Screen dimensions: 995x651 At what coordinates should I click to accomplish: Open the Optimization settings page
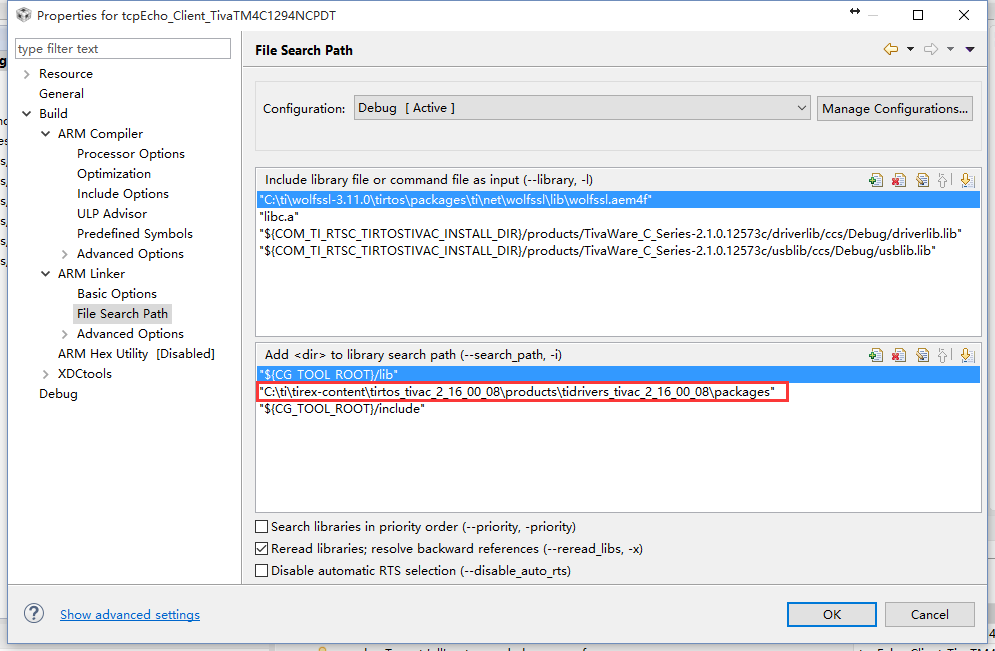click(114, 173)
